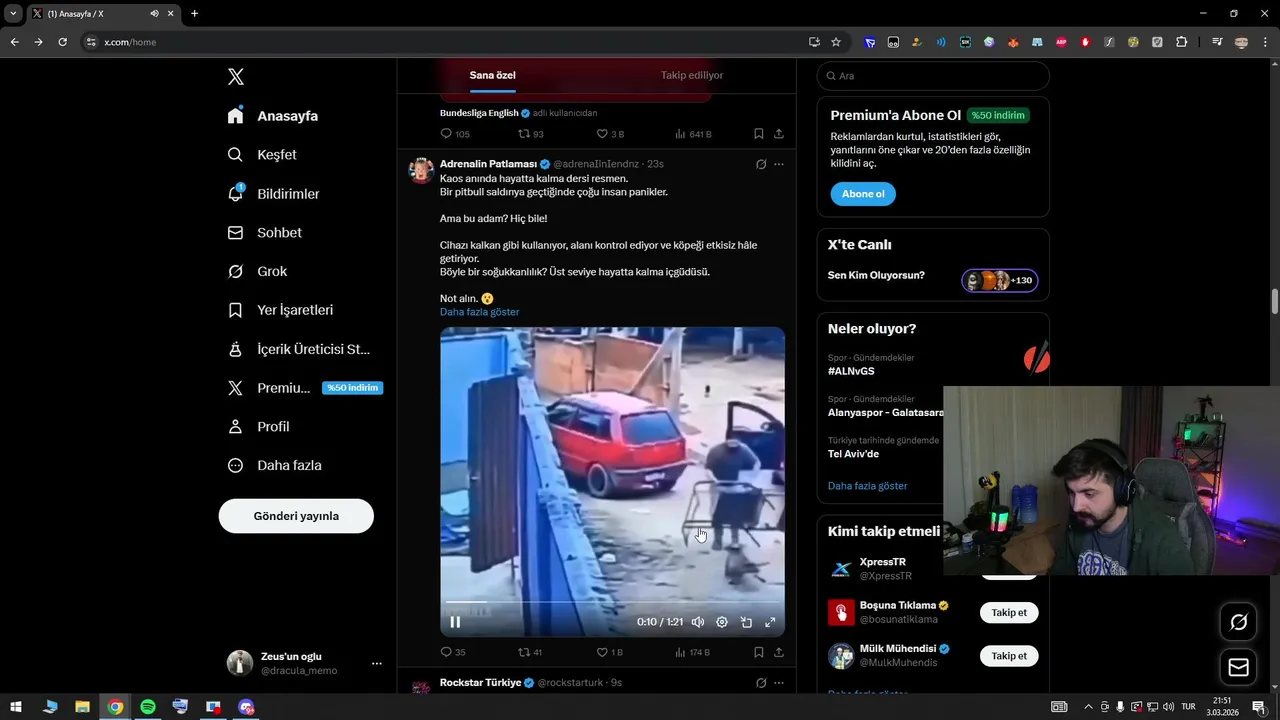The image size is (1280, 720).
Task: Open floating messages envelope button
Action: 1238,667
